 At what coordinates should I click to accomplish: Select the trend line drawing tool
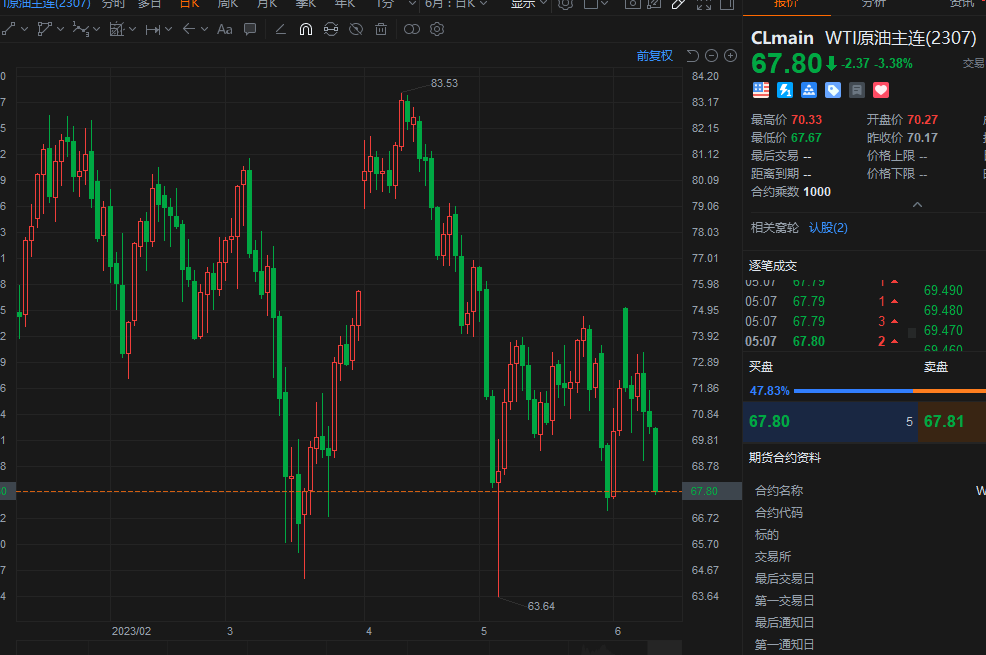pos(9,29)
